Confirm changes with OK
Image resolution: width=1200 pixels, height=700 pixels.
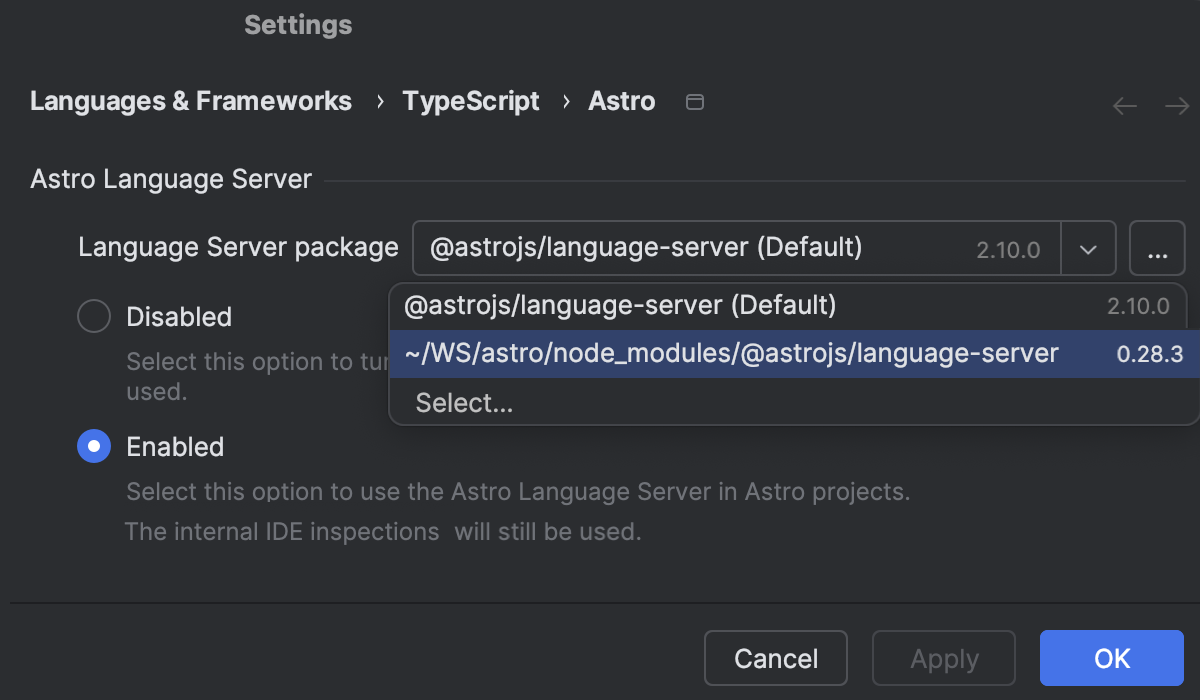[1111, 658]
